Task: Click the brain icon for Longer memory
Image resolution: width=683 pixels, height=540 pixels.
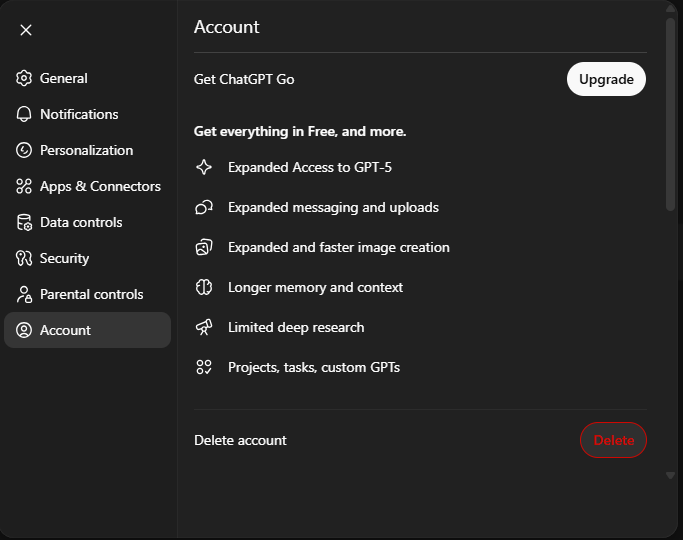Action: pos(204,287)
